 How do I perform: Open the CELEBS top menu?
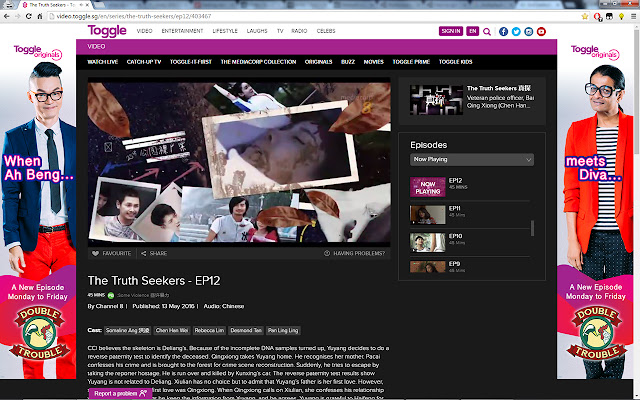click(x=326, y=31)
